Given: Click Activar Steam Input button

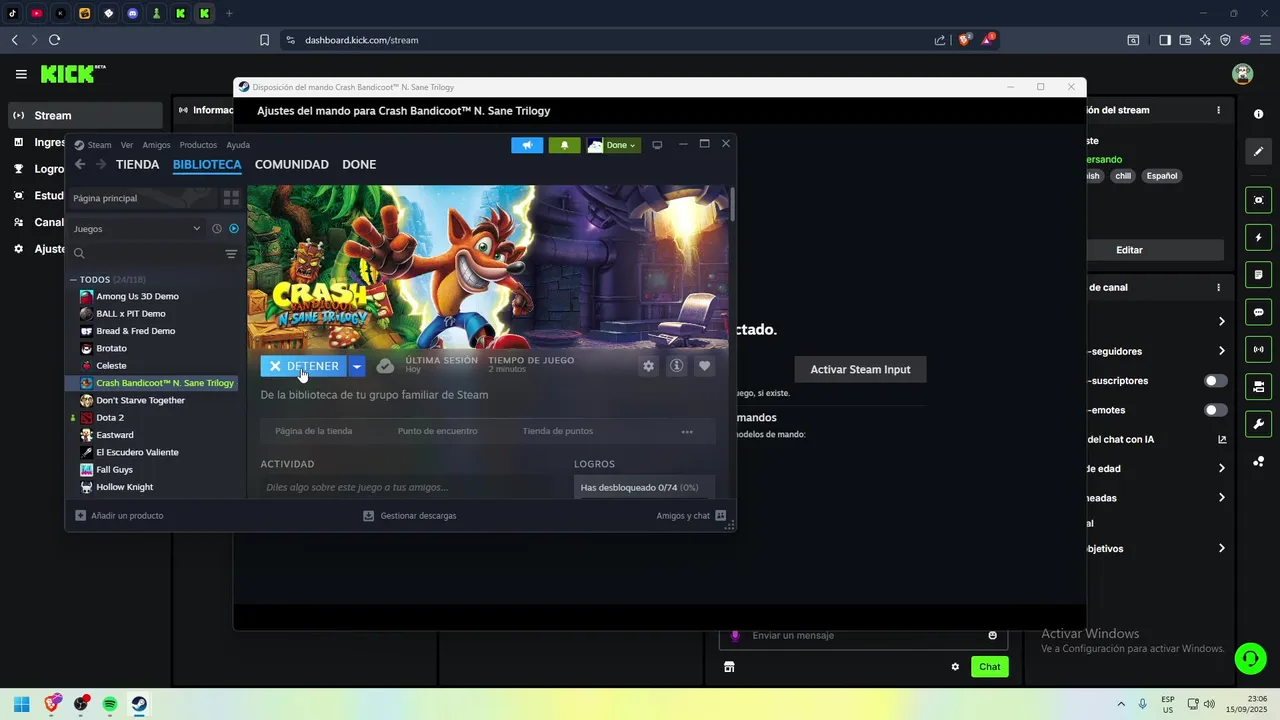Looking at the screenshot, I should [x=860, y=369].
